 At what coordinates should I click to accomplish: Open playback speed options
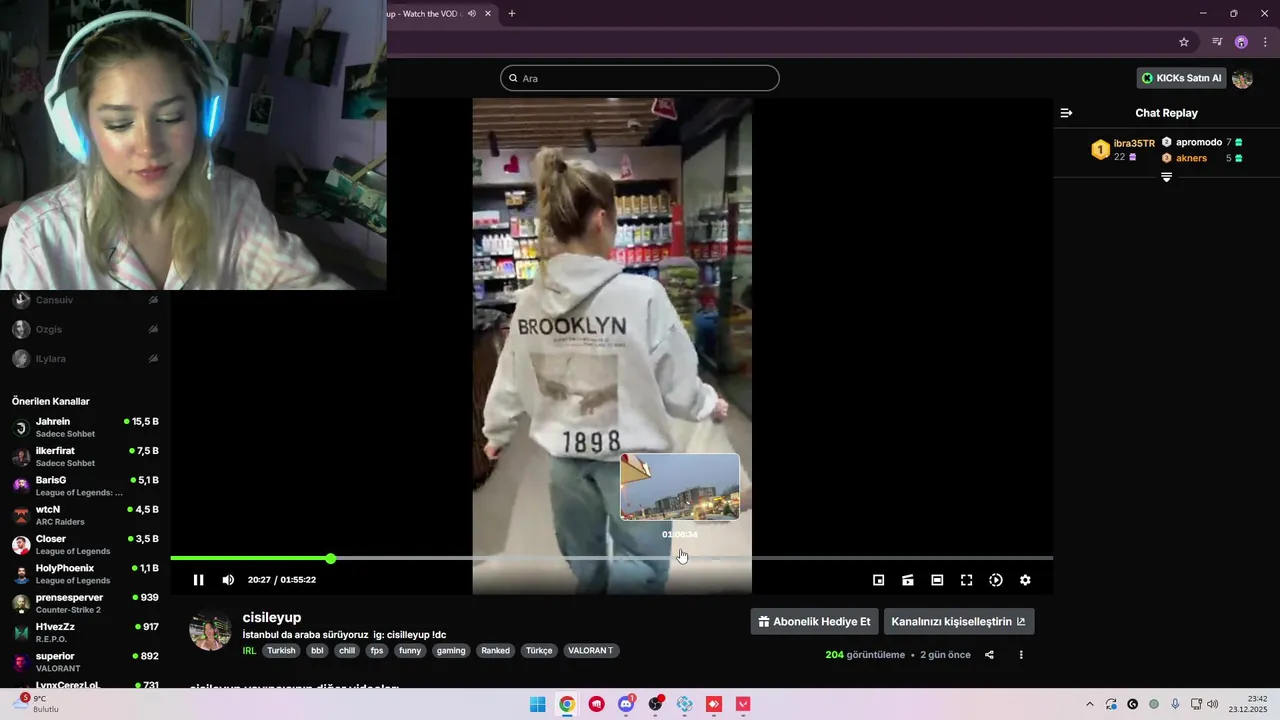[996, 580]
